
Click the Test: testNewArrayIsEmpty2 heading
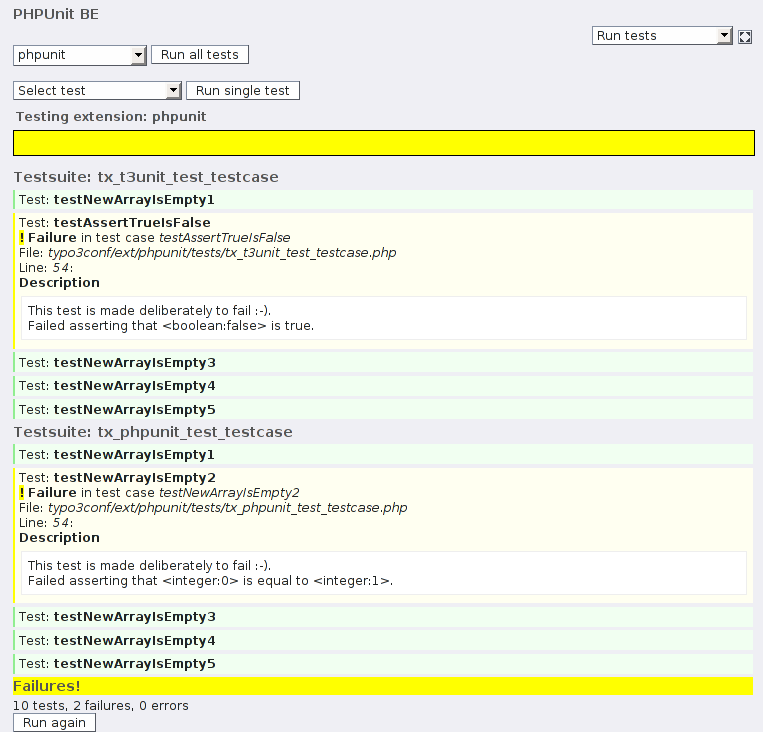coord(117,477)
